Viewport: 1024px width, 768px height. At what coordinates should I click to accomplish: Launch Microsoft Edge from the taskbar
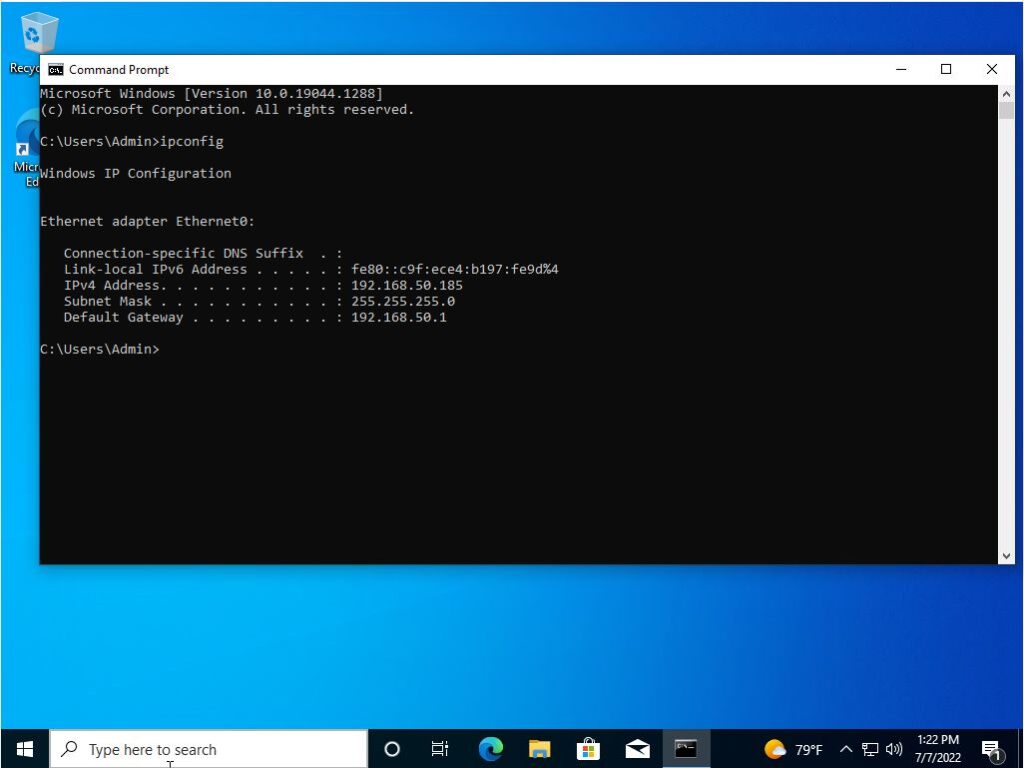coord(490,749)
